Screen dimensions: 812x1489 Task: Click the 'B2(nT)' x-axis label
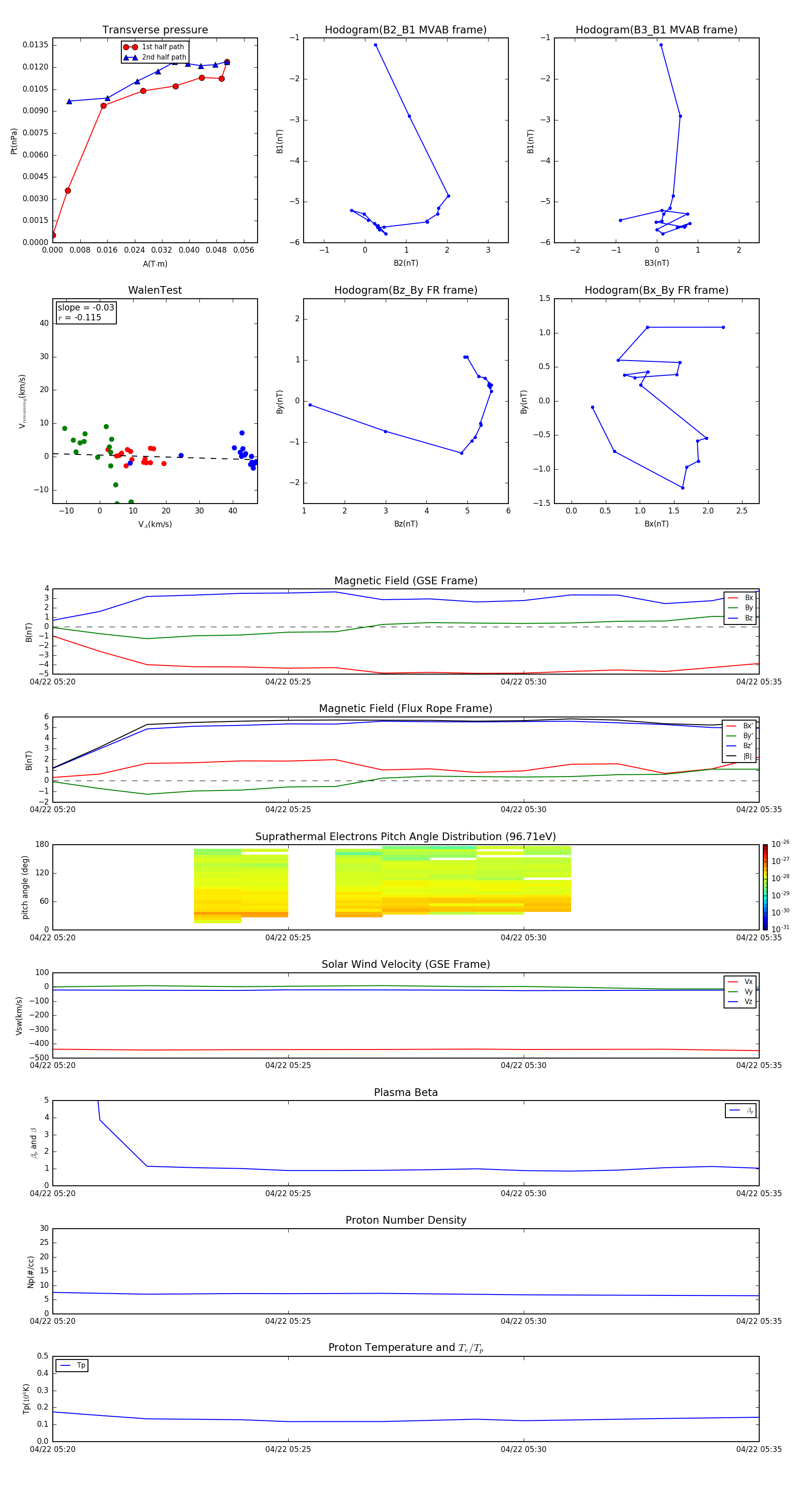point(406,263)
